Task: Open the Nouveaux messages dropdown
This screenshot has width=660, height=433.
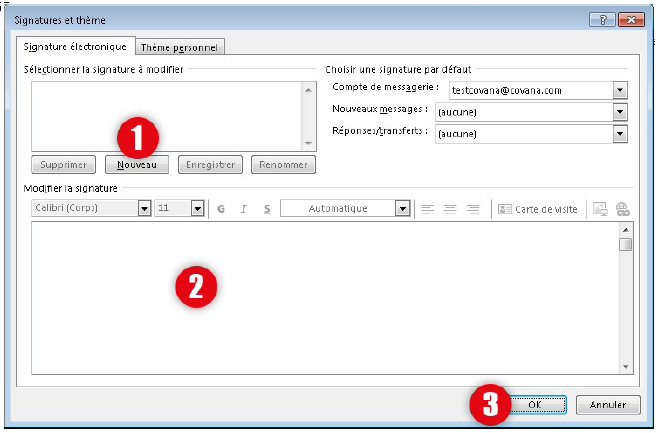Action: 620,112
